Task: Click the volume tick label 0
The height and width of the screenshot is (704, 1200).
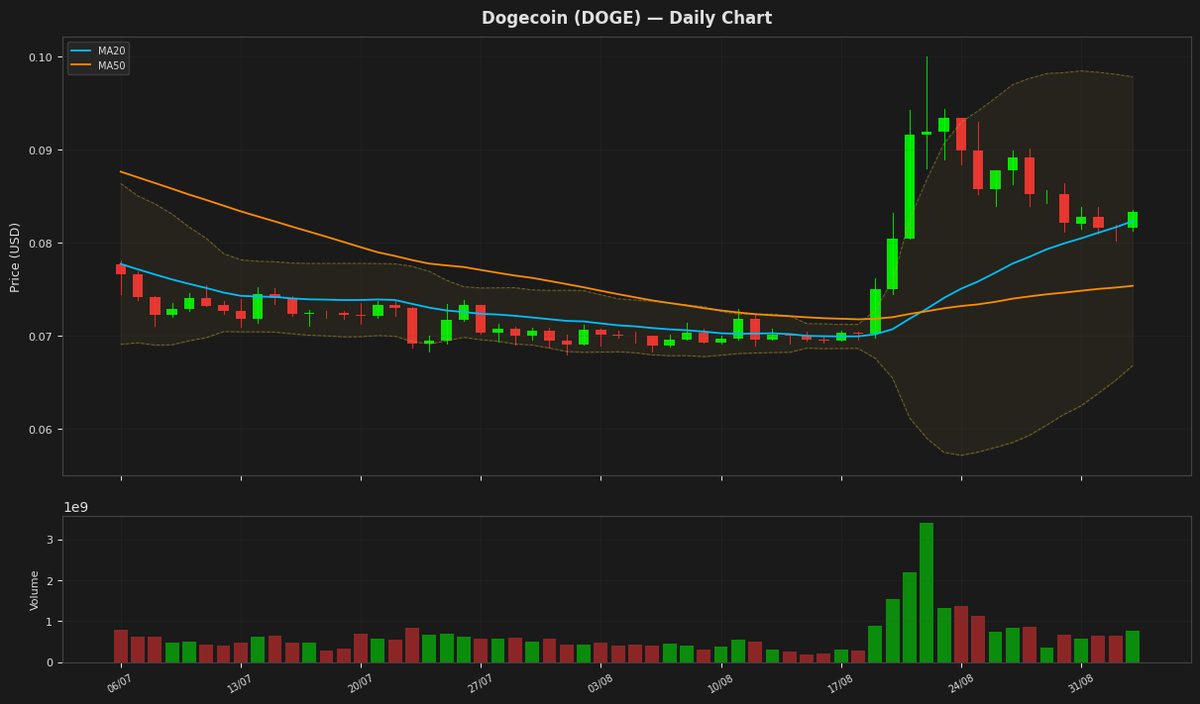Action: tap(51, 663)
